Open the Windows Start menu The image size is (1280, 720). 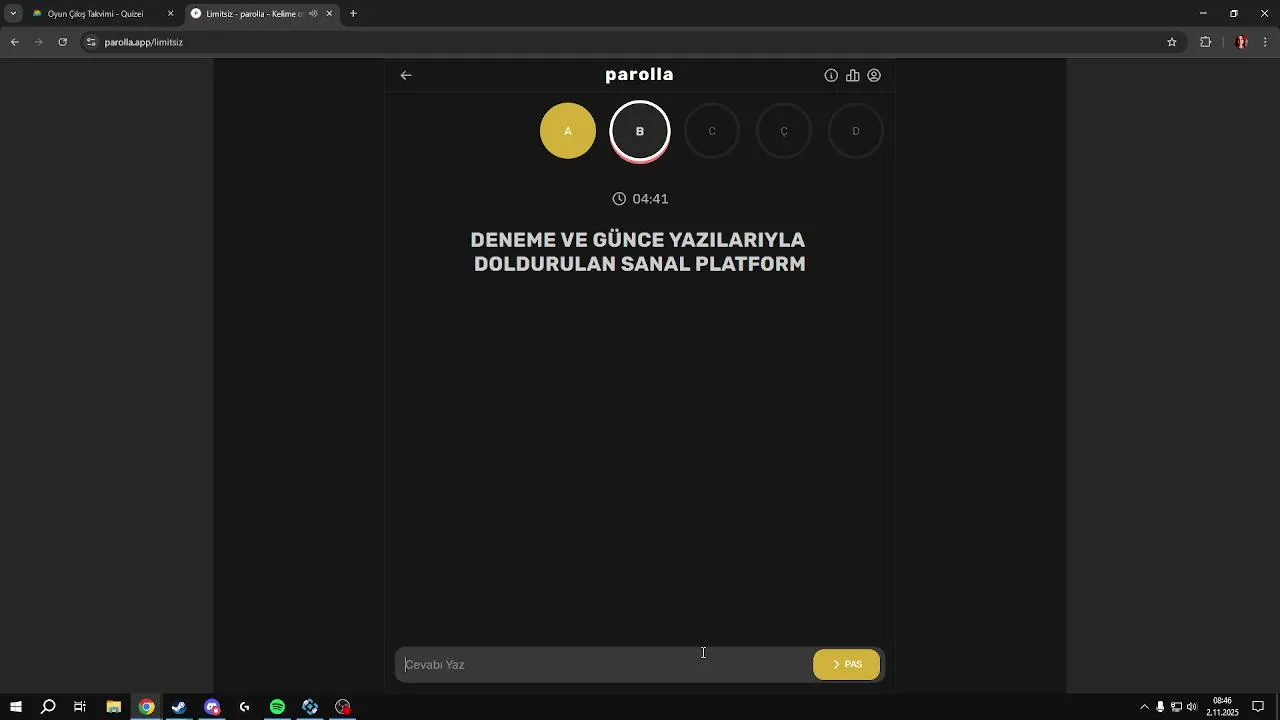coord(16,707)
